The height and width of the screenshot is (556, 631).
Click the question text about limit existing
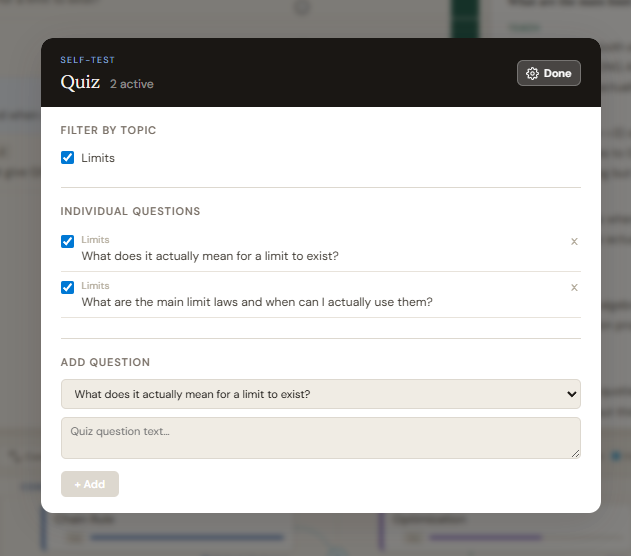click(x=210, y=256)
